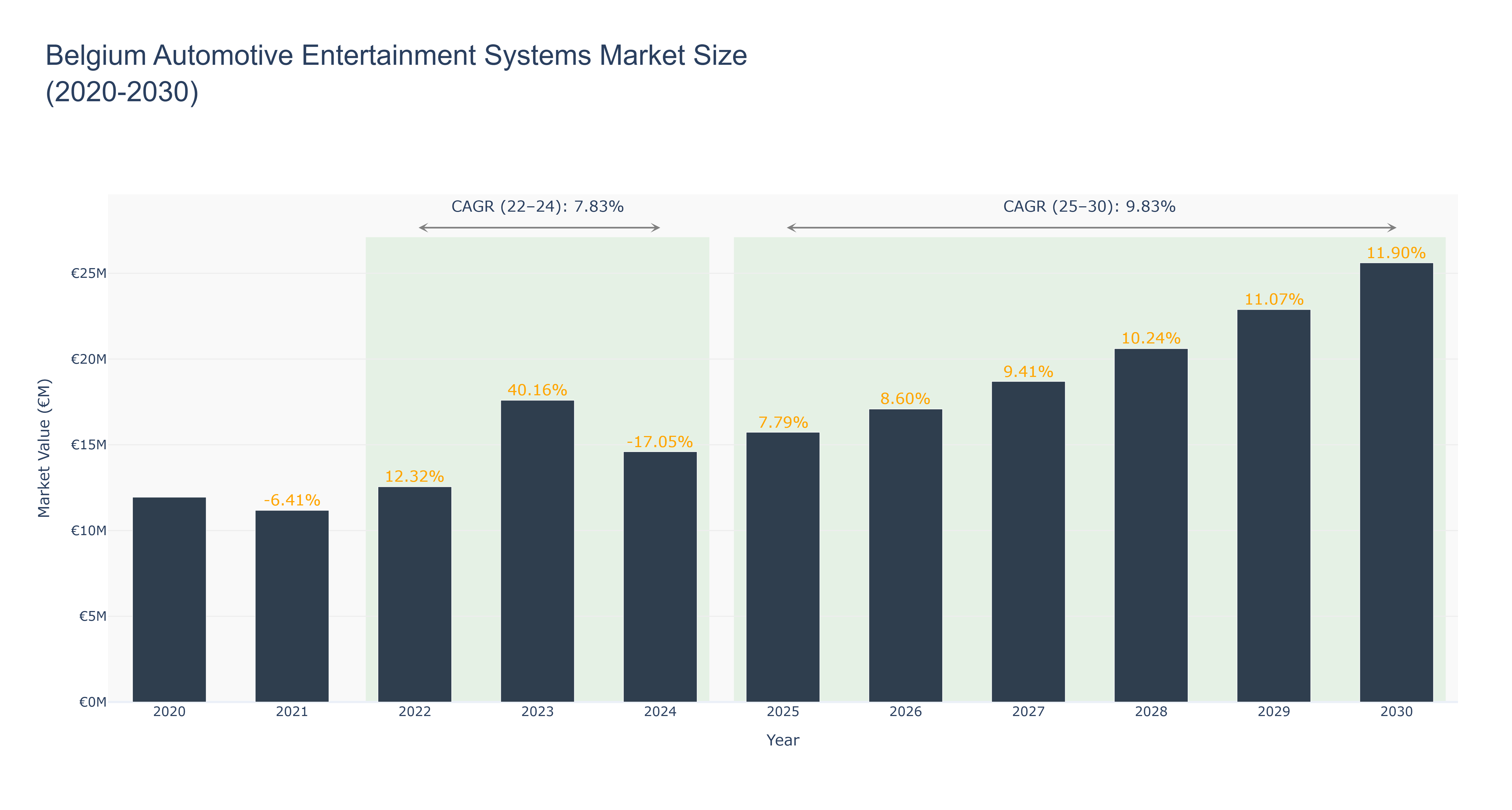Click the €15M y-axis tick label

click(89, 445)
